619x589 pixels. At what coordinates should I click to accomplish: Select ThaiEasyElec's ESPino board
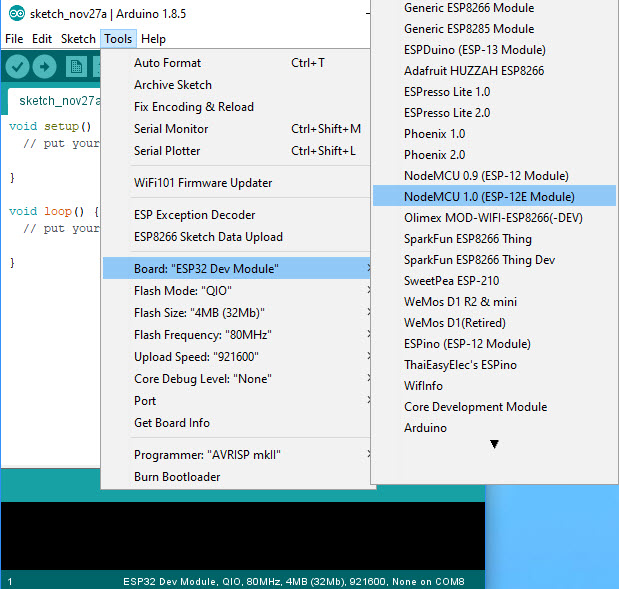coord(494,365)
